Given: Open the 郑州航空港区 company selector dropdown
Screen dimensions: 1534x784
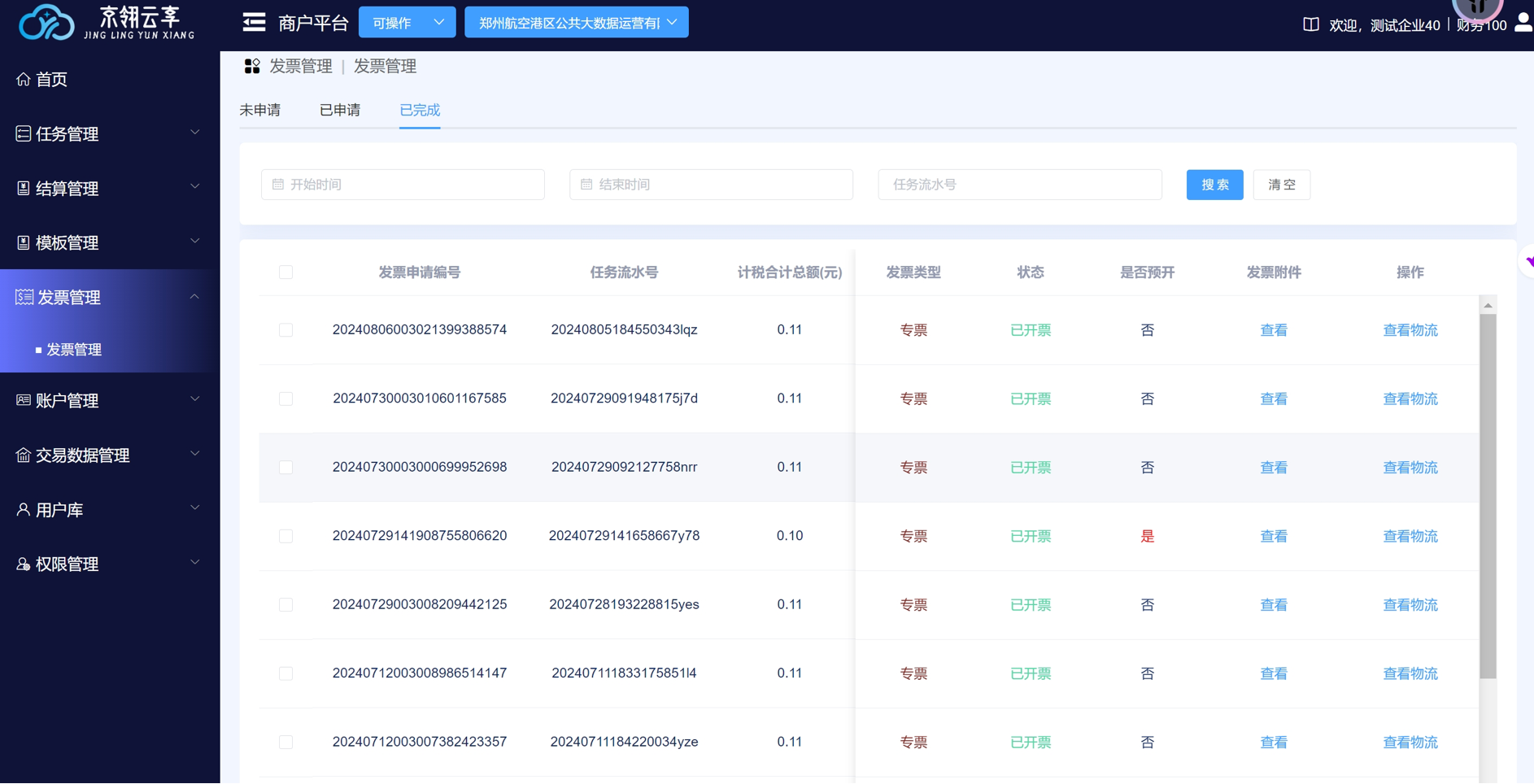Looking at the screenshot, I should pos(576,23).
